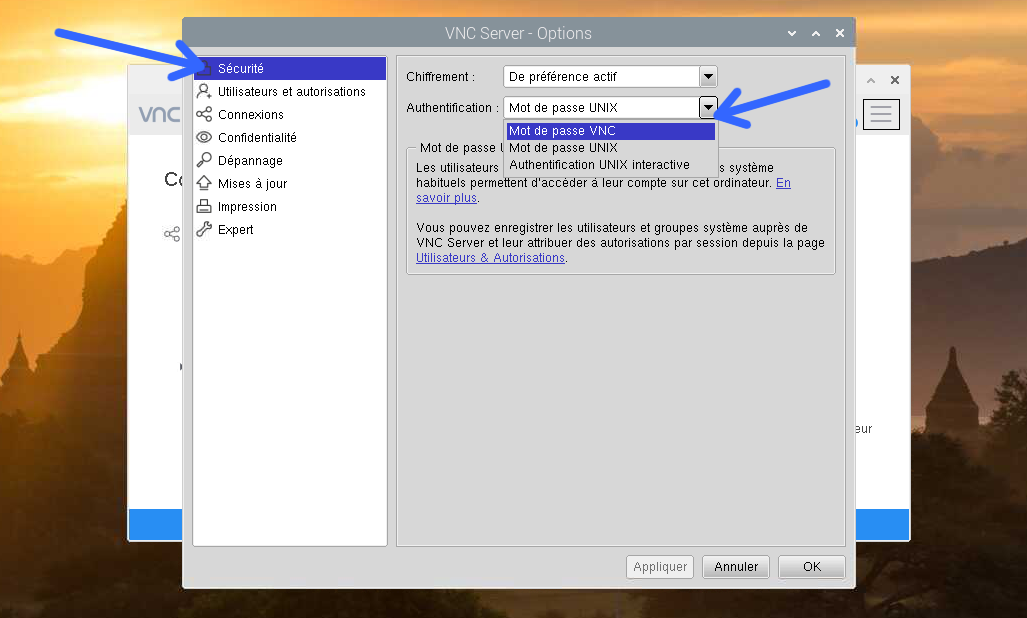1027x618 pixels.
Task: Click the Appliquer button
Action: click(660, 567)
